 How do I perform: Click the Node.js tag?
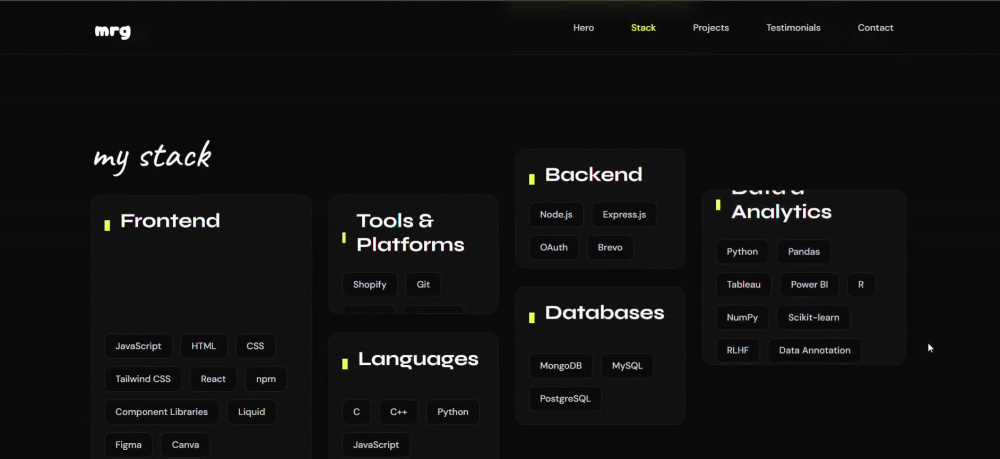556,215
